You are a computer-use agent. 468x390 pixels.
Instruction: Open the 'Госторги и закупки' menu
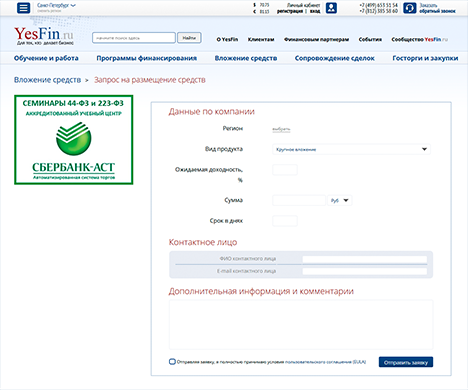425,58
